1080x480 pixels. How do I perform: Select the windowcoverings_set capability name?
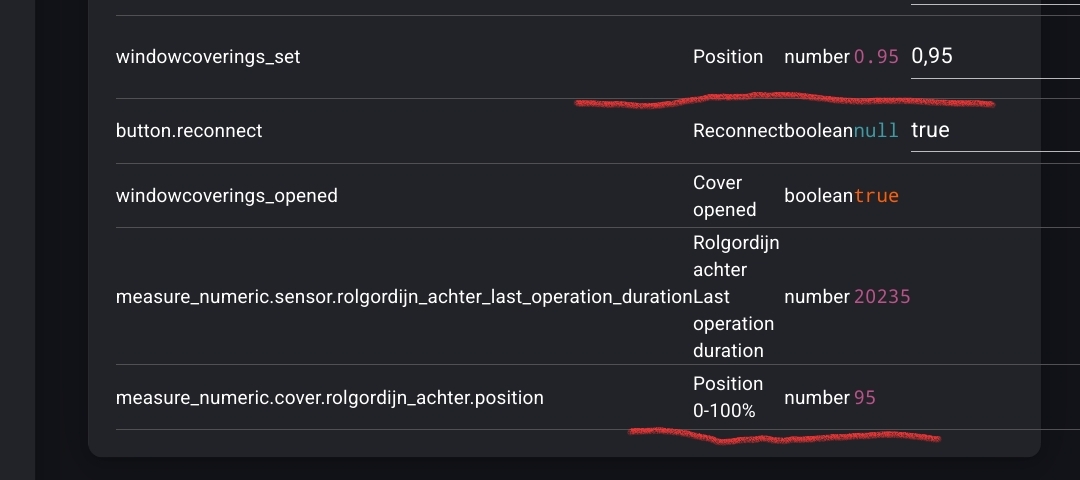(208, 57)
